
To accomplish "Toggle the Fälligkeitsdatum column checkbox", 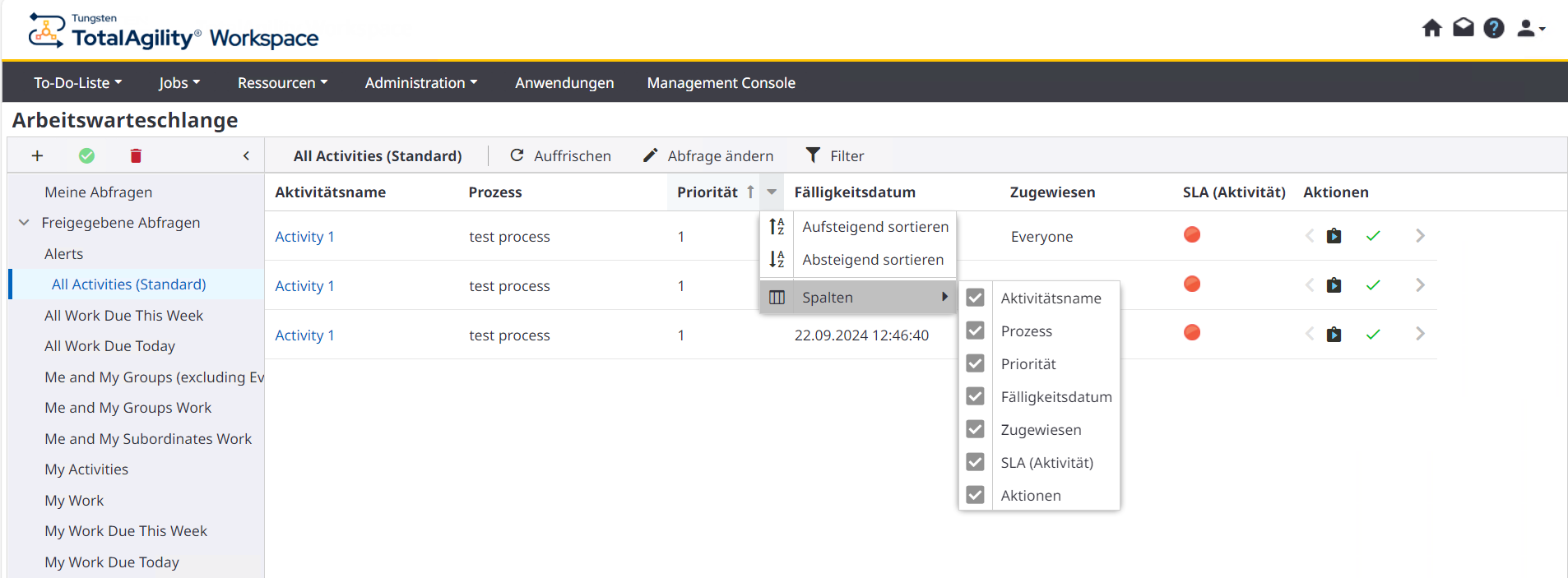I will (x=975, y=396).
